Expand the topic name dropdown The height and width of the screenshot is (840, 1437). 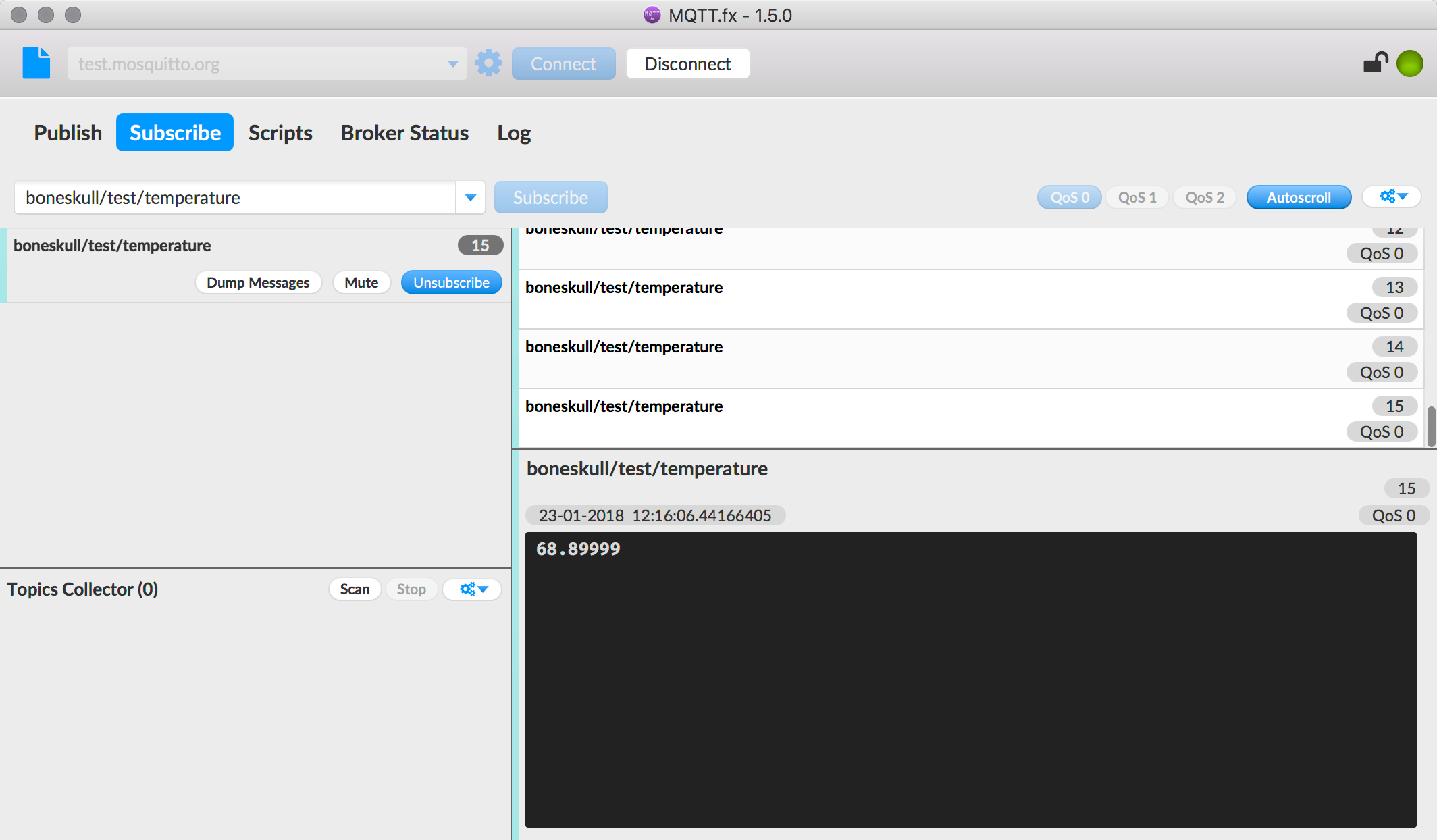471,197
